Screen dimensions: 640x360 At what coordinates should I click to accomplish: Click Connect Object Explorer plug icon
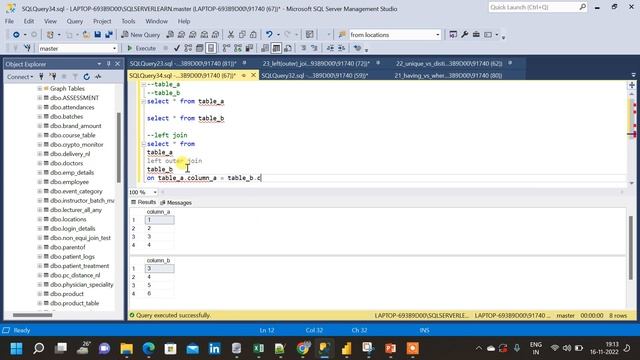pyautogui.click(x=41, y=76)
